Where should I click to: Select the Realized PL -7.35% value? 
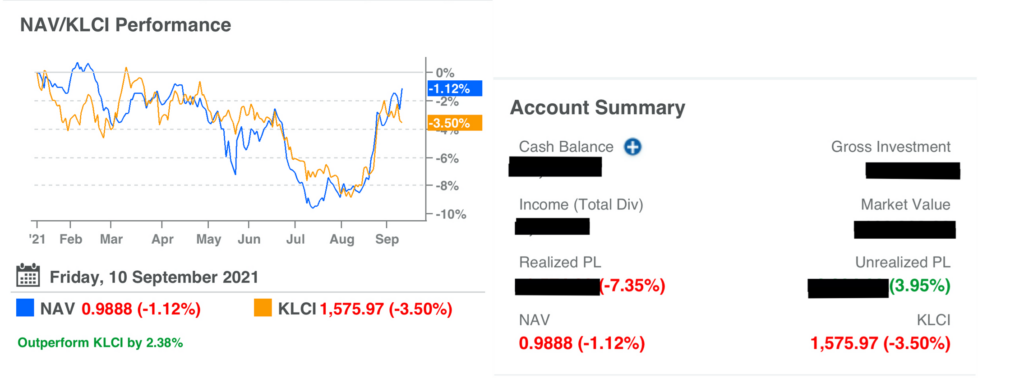[632, 286]
